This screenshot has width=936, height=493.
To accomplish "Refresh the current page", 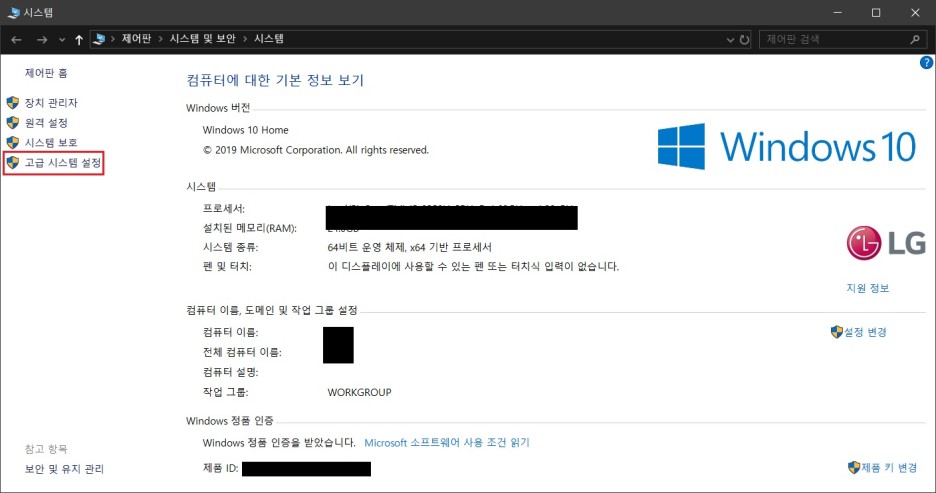I will click(x=744, y=40).
